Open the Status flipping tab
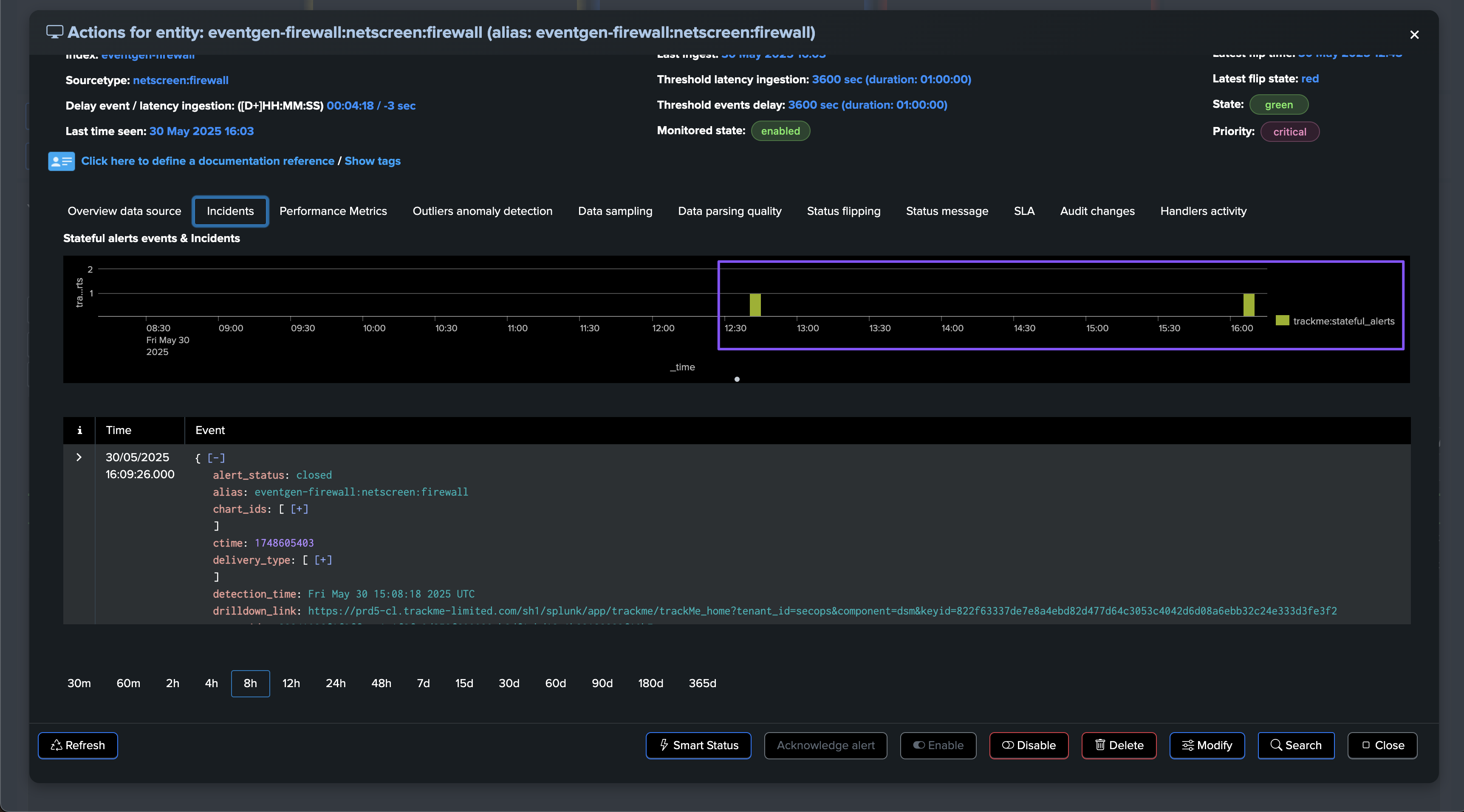The image size is (1464, 812). pyautogui.click(x=843, y=211)
